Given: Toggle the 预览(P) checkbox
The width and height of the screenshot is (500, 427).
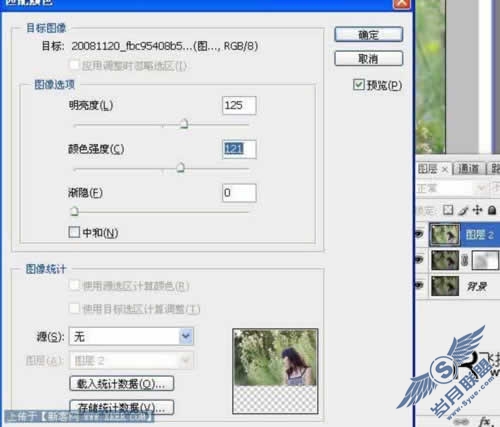Looking at the screenshot, I should 359,85.
